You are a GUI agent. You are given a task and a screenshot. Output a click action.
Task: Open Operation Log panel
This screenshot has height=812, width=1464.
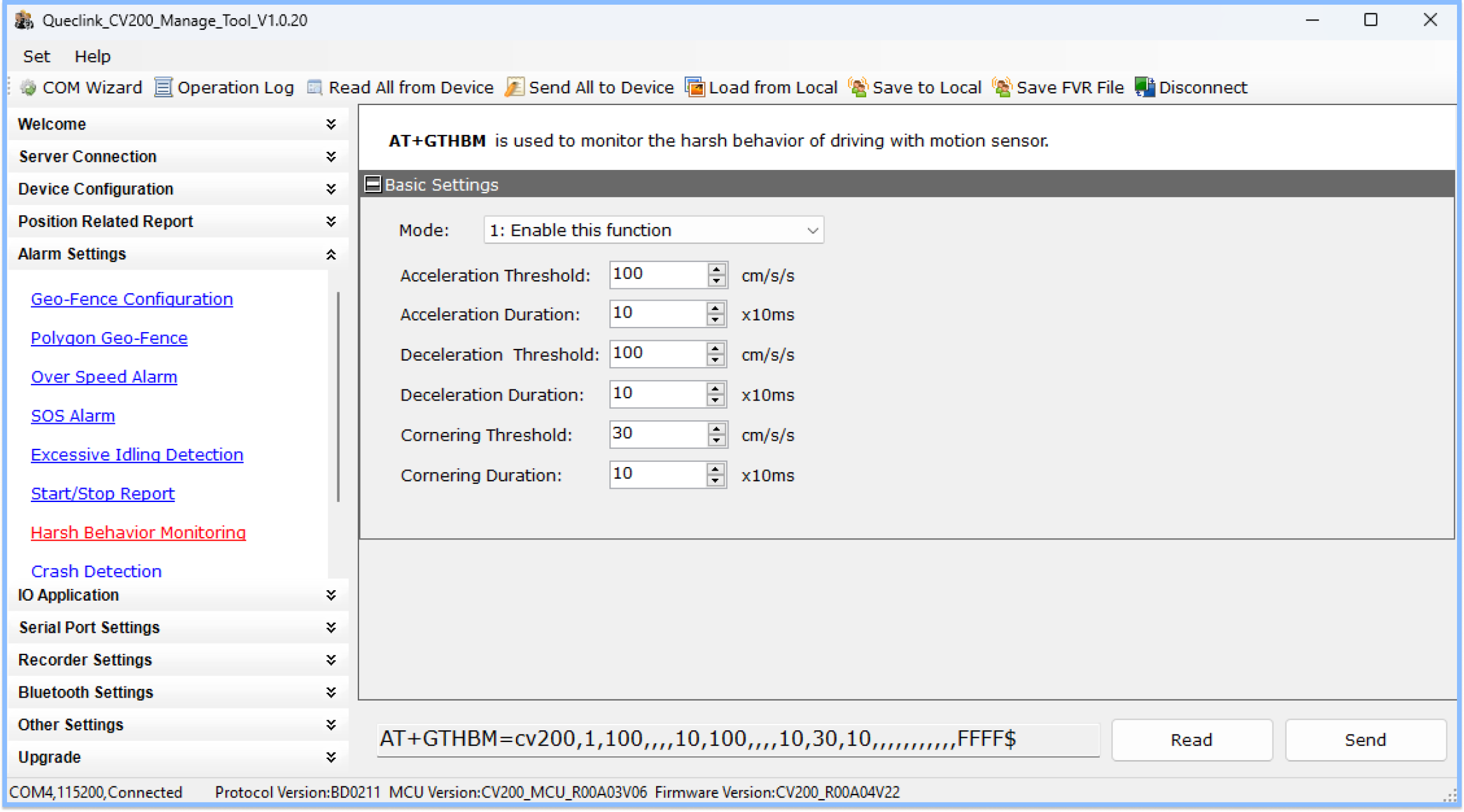225,88
